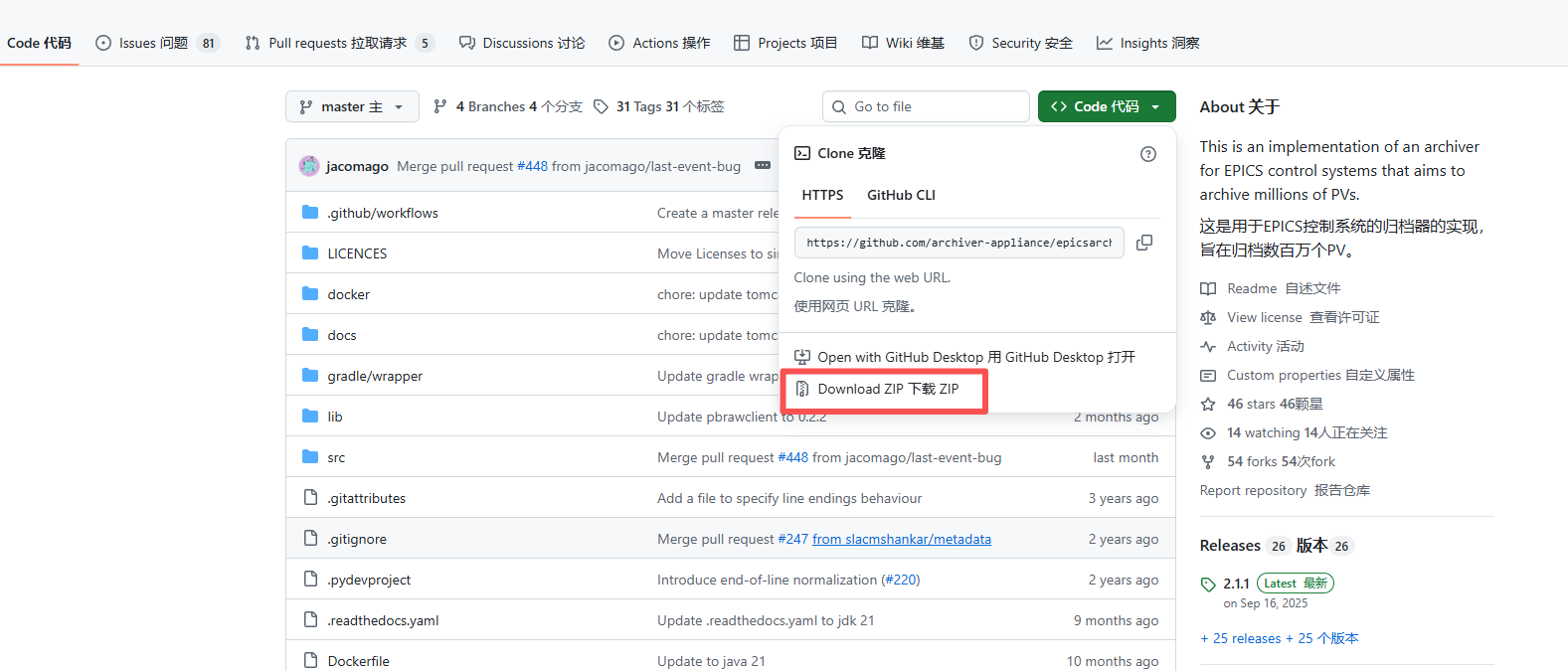Open the Insights tab
This screenshot has height=671, width=1568.
pos(1148,43)
